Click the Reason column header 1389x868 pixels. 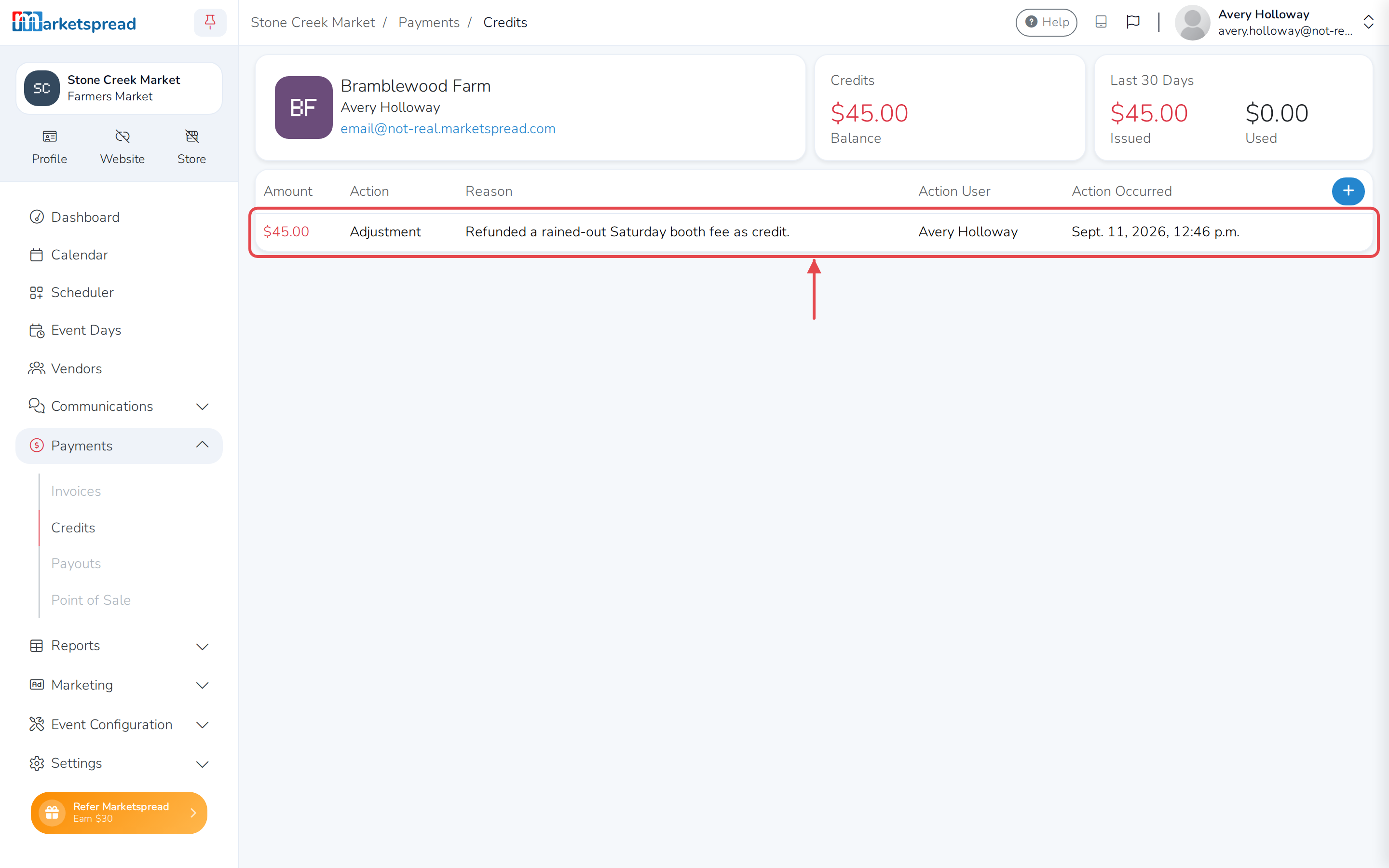tap(489, 191)
